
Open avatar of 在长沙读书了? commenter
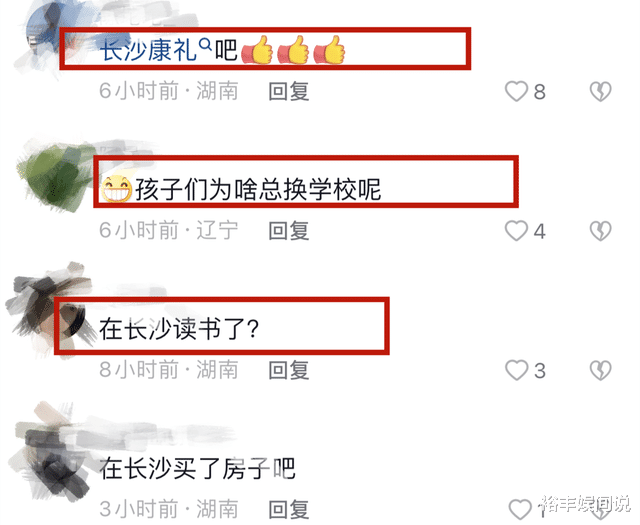click(49, 310)
